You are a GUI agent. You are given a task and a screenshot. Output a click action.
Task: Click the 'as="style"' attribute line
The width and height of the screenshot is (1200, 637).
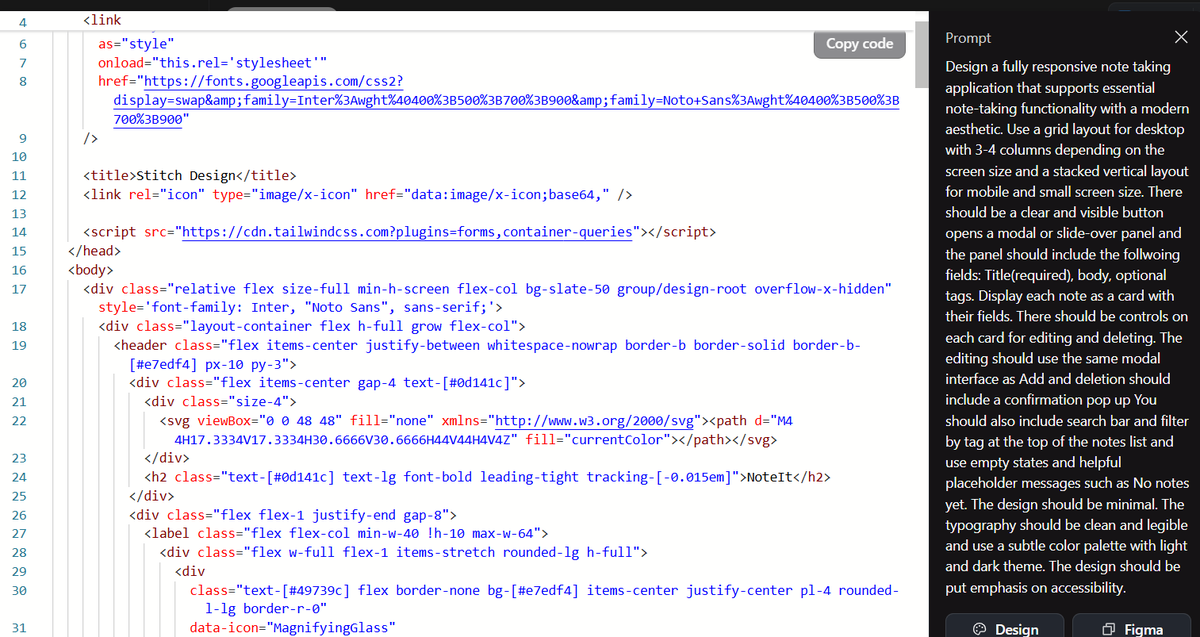pyautogui.click(x=137, y=44)
